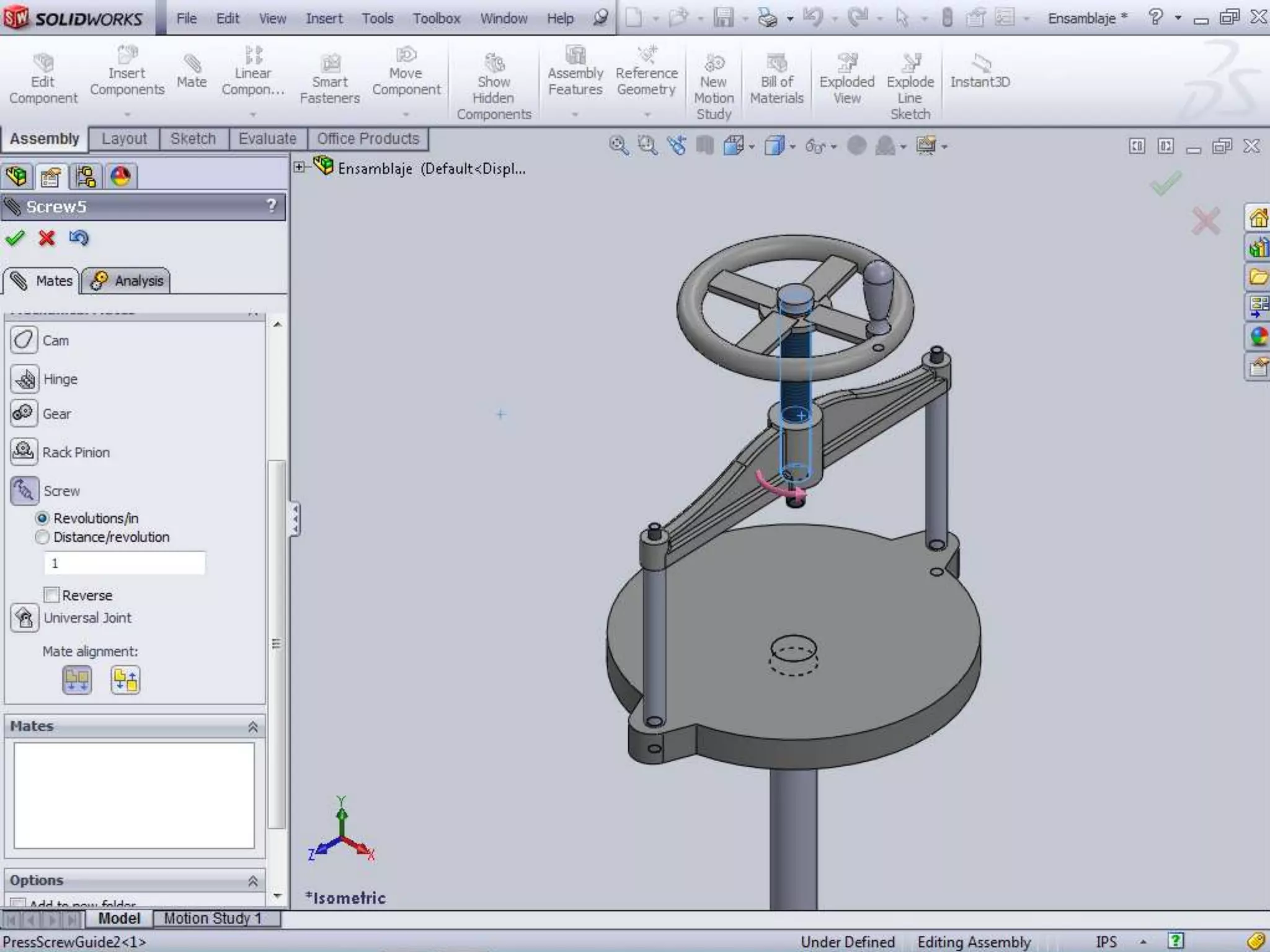Viewport: 1270px width, 952px height.
Task: Switch to the Evaluate tab
Action: 267,139
